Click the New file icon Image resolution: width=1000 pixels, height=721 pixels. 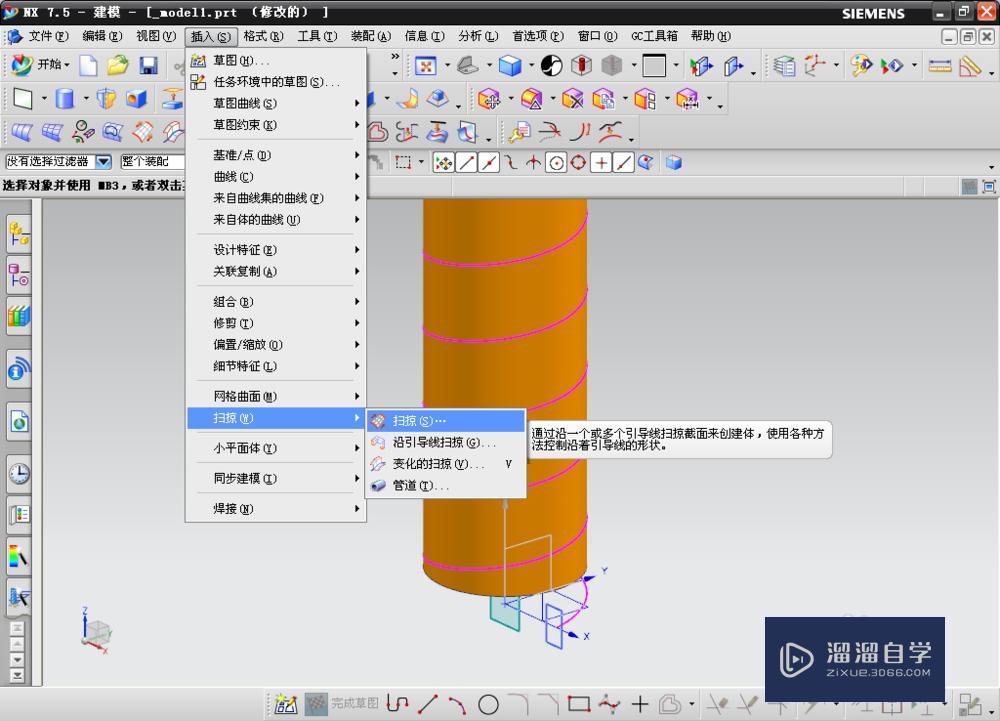pyautogui.click(x=88, y=65)
